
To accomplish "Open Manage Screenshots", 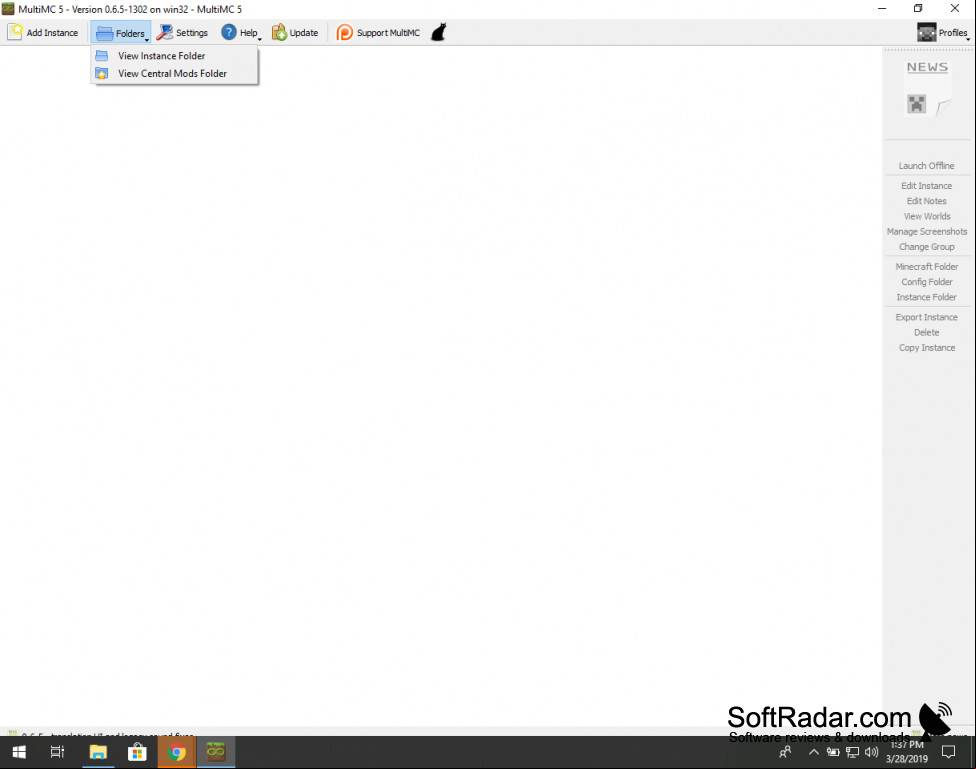I will pyautogui.click(x=927, y=232).
